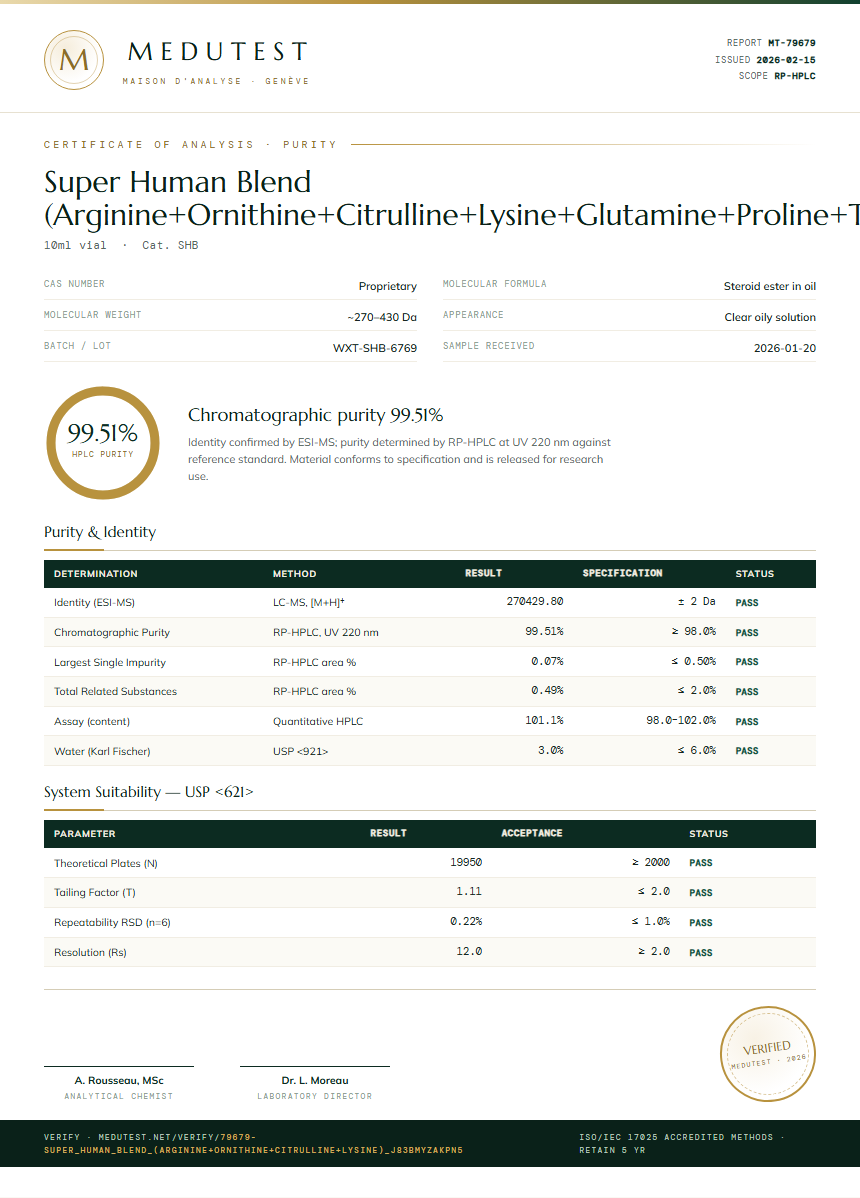Select water result 3.0%
This screenshot has height=1198, width=860.
pyautogui.click(x=550, y=750)
